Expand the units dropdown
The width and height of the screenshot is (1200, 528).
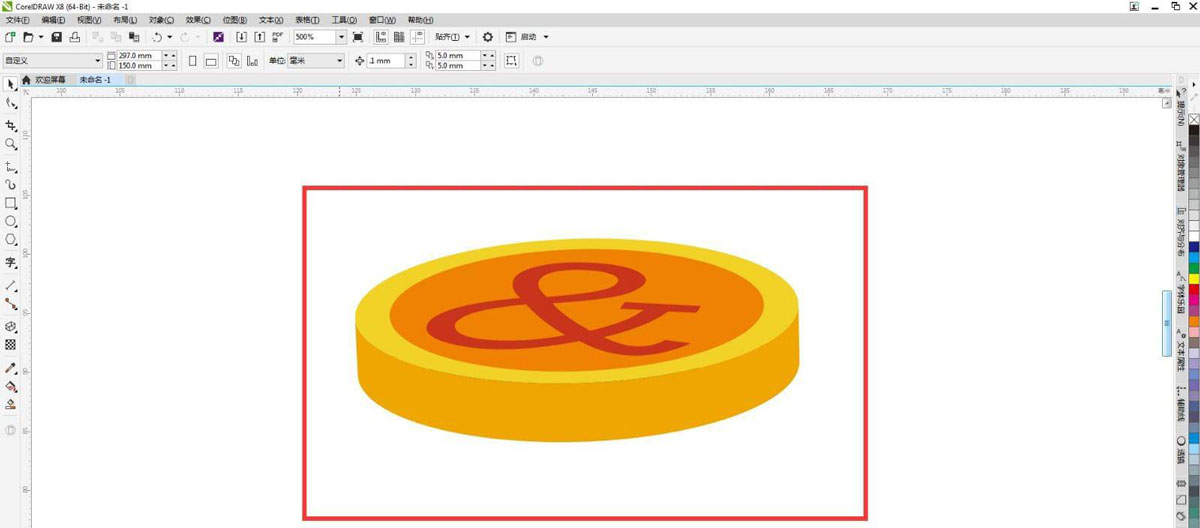point(339,61)
